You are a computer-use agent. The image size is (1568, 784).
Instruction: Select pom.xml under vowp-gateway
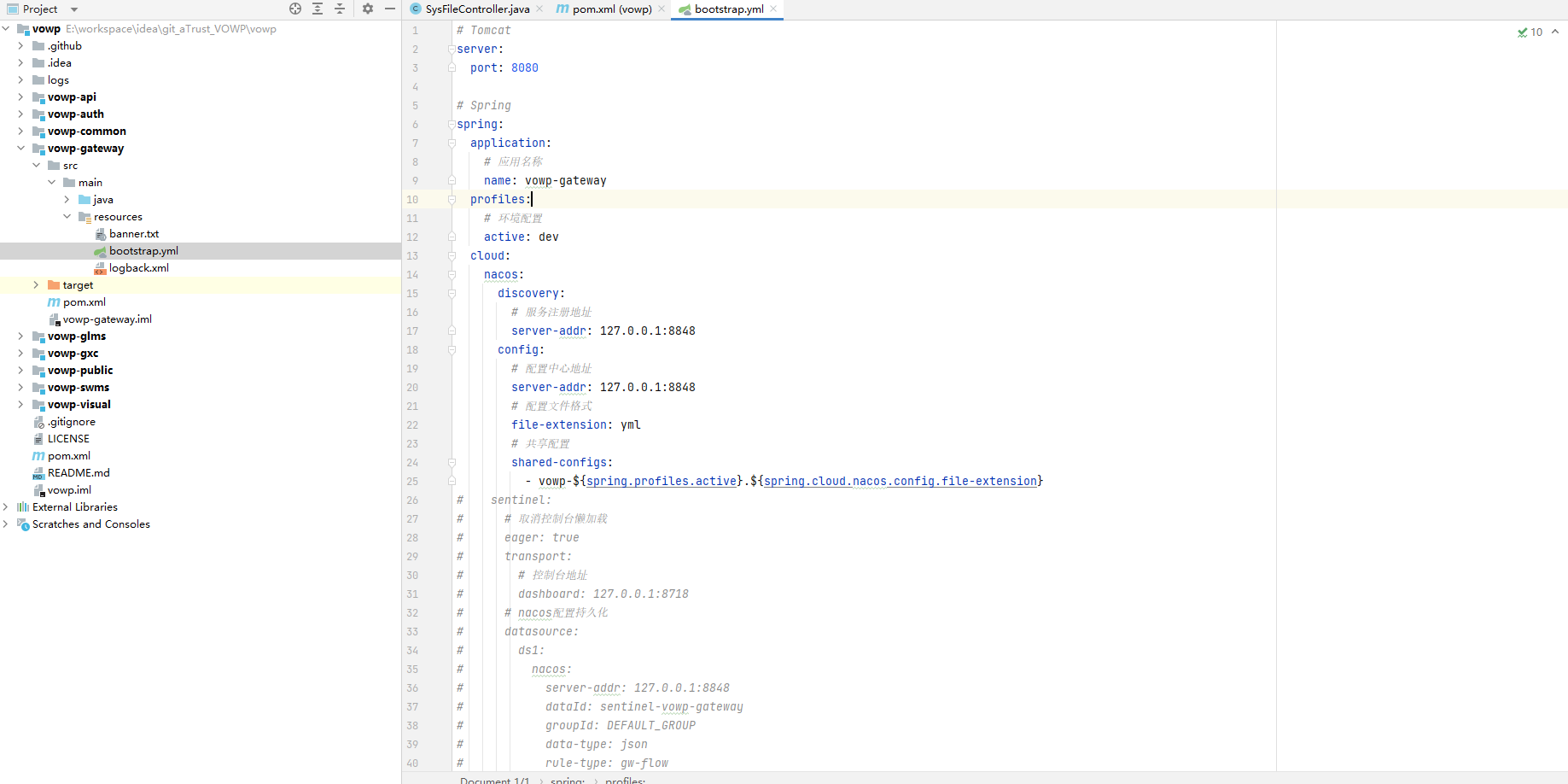(x=85, y=301)
